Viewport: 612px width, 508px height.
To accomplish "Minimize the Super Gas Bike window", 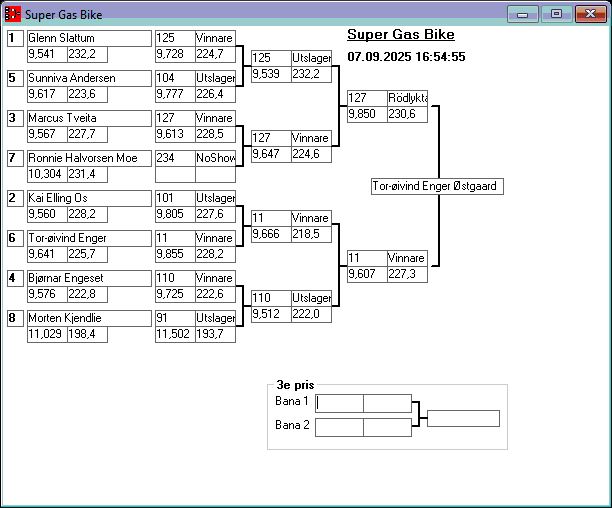I will 523,14.
